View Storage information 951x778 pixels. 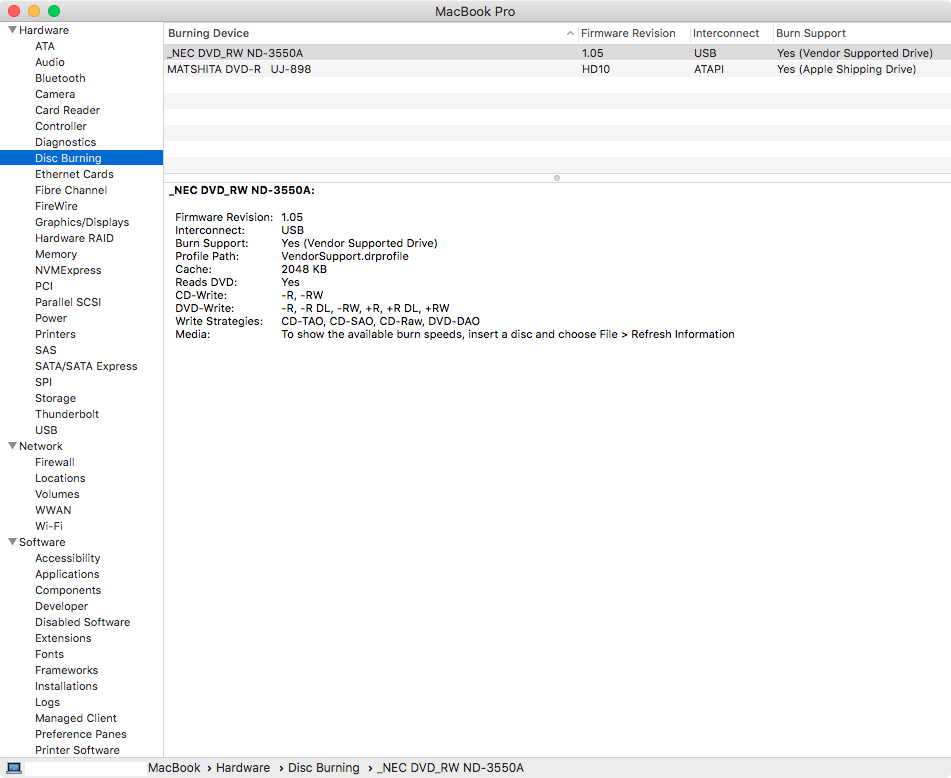(x=55, y=398)
